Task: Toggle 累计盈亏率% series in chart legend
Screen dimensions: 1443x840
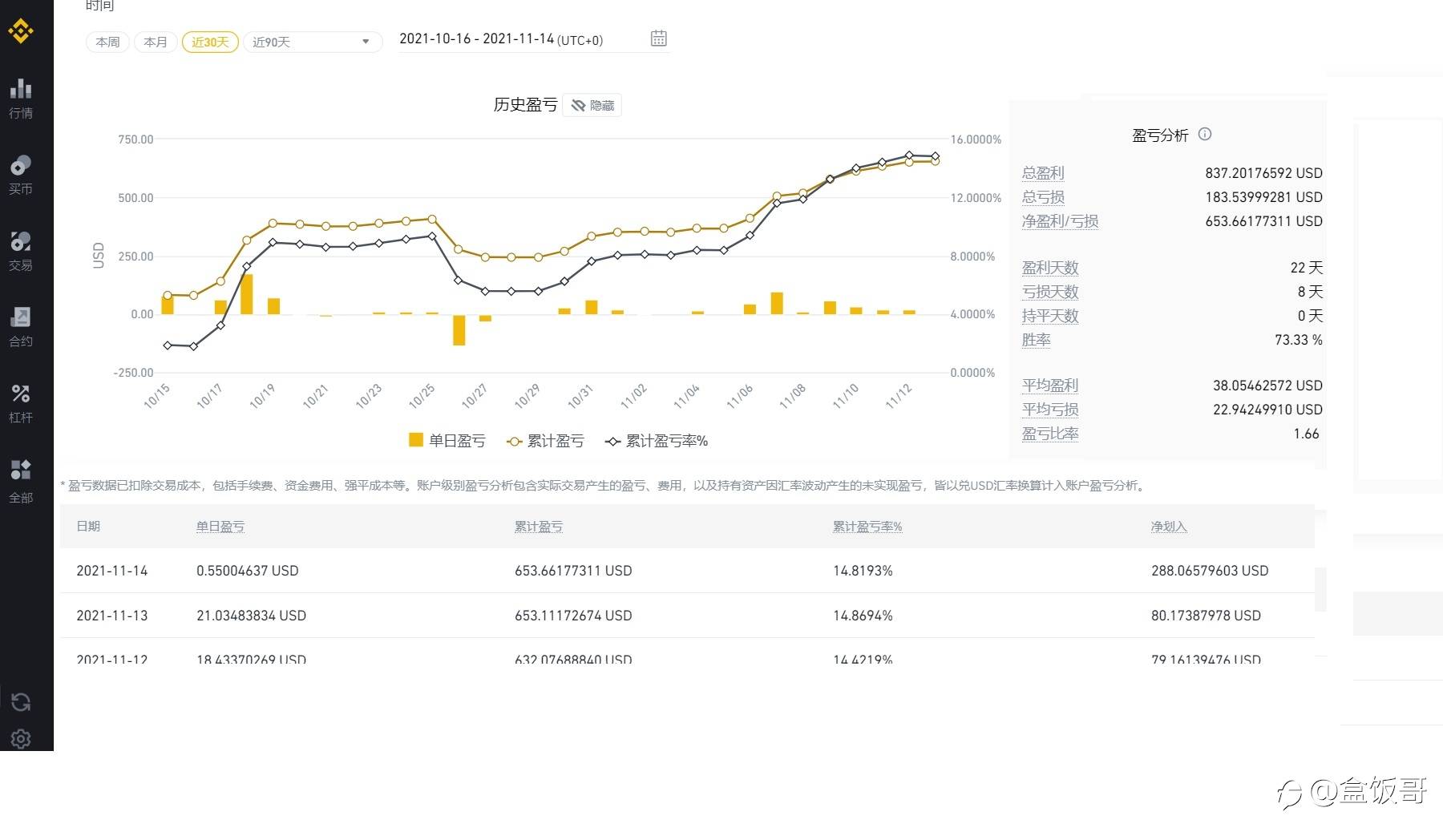Action: coord(657,441)
